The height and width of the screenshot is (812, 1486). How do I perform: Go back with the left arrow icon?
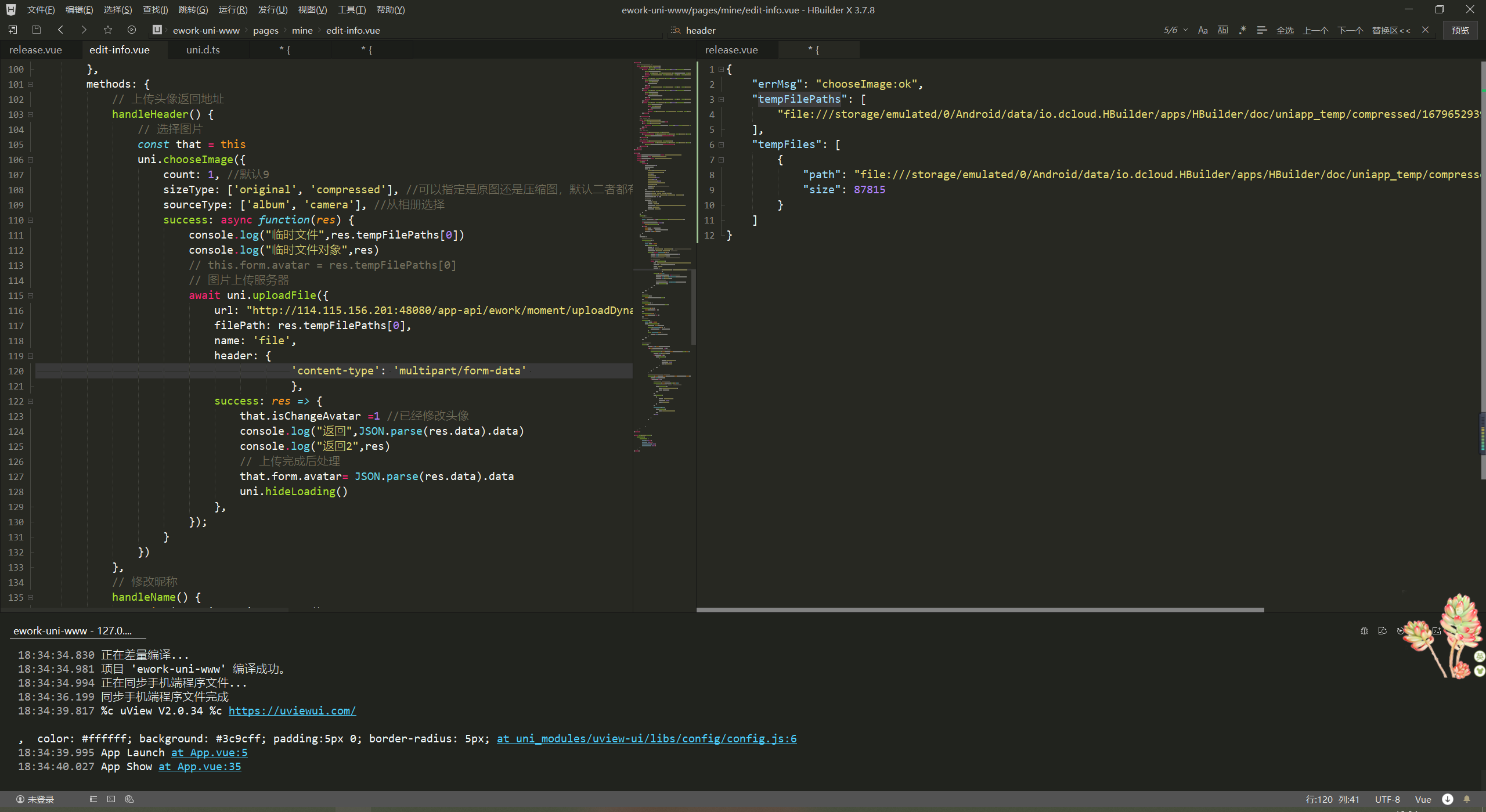coord(60,30)
